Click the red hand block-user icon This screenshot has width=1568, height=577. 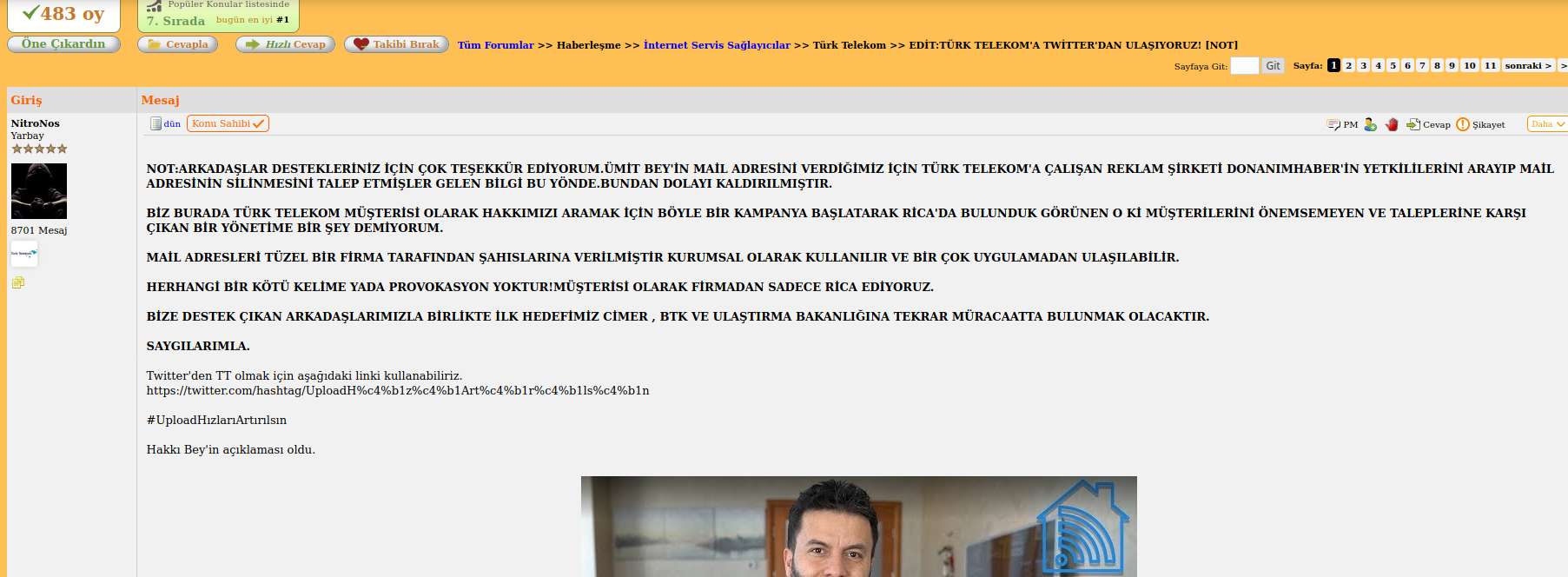[x=1392, y=124]
